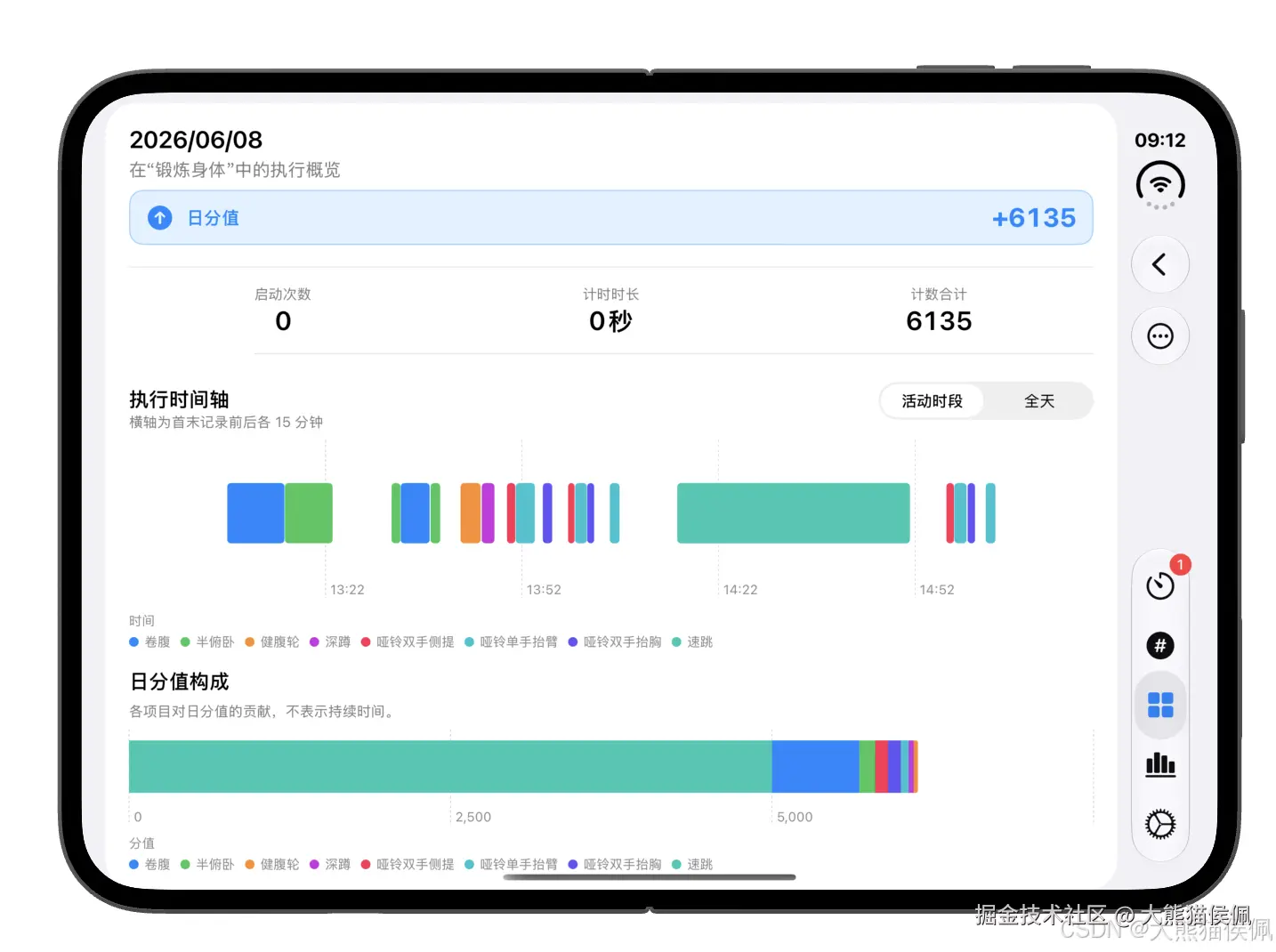Switch timeline to 全天 segment

(x=1038, y=401)
